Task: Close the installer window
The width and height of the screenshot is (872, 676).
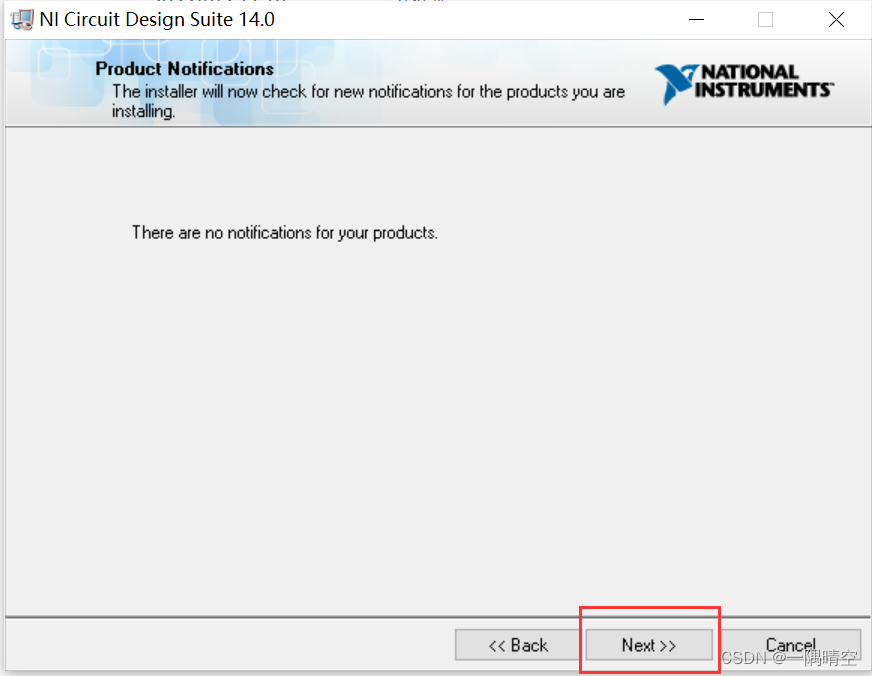Action: (x=836, y=19)
